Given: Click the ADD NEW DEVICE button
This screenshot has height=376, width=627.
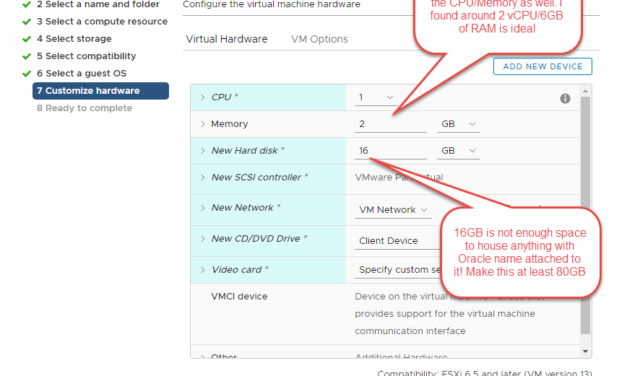Looking at the screenshot, I should tap(542, 66).
